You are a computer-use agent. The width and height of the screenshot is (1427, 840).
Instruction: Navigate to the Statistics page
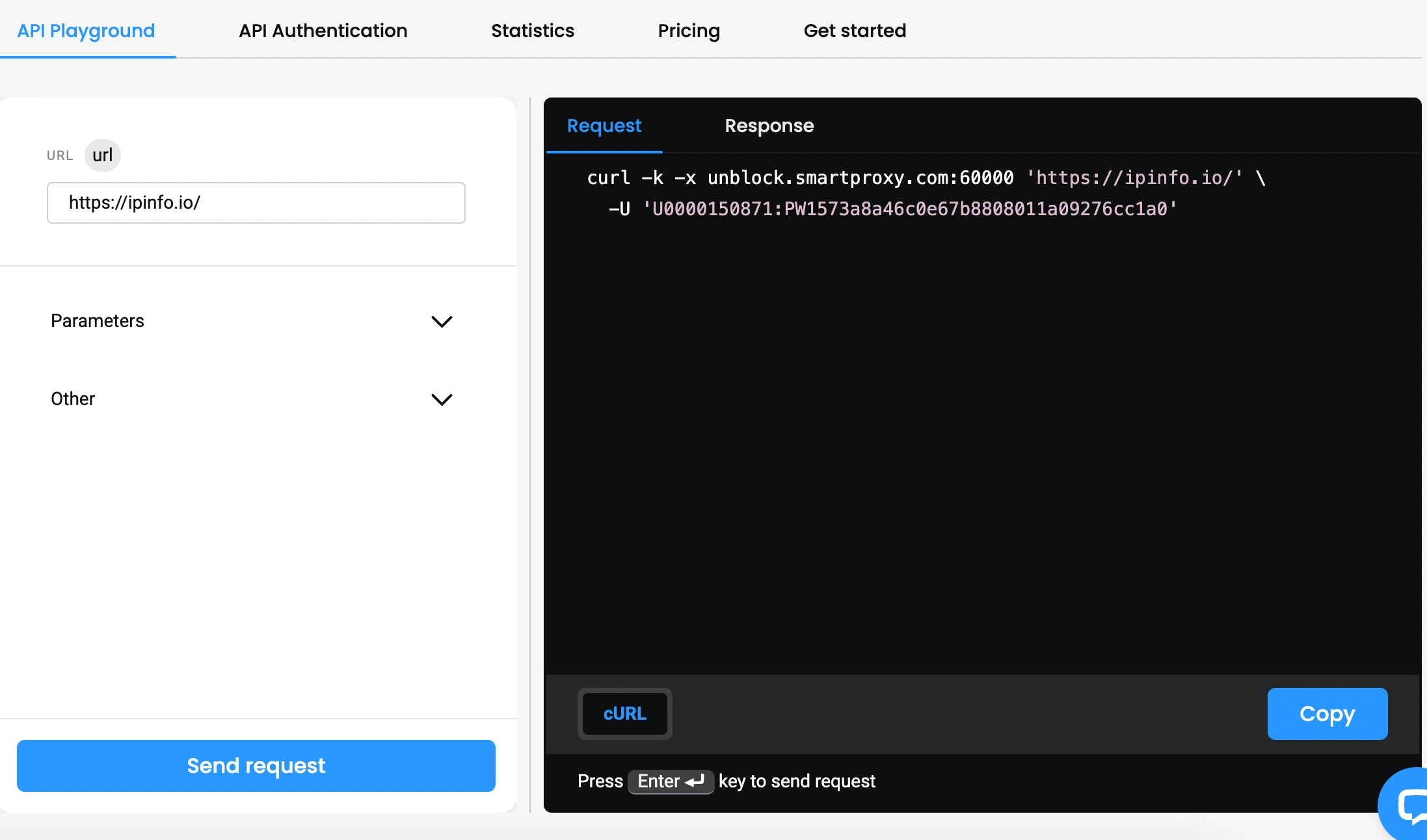click(x=533, y=31)
